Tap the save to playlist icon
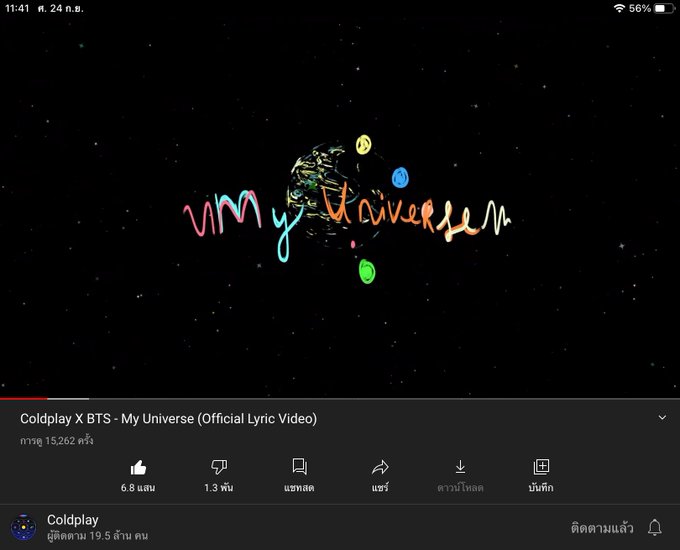Screen dimensions: 680x550 click(x=541, y=467)
